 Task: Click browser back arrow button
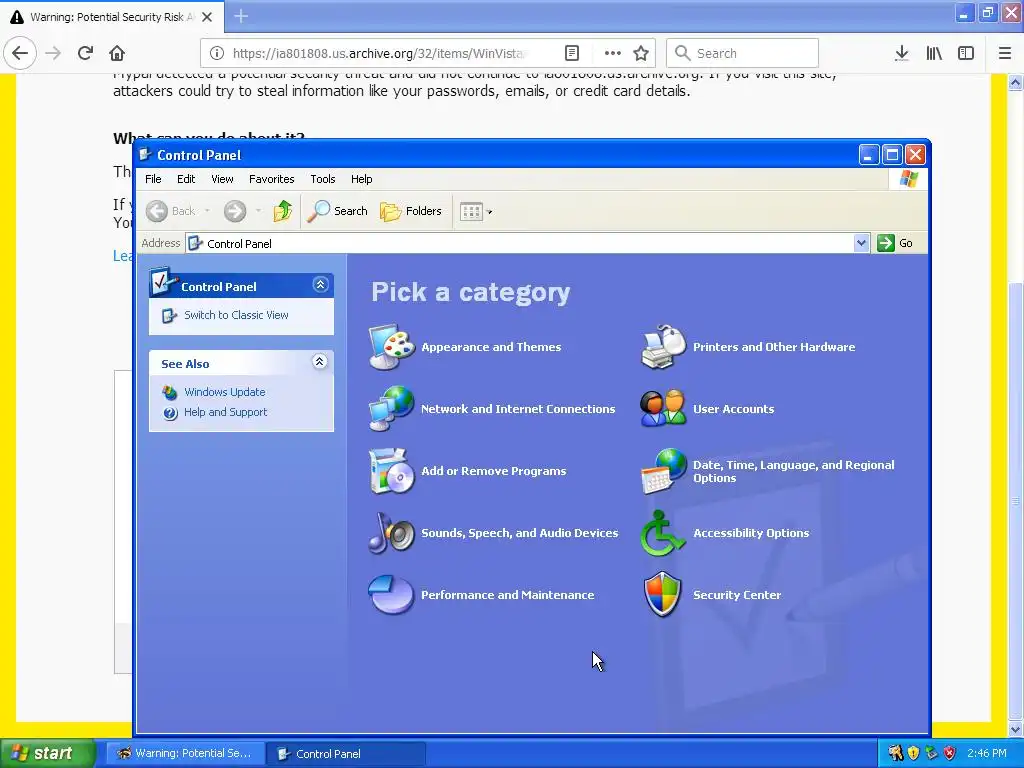point(20,53)
